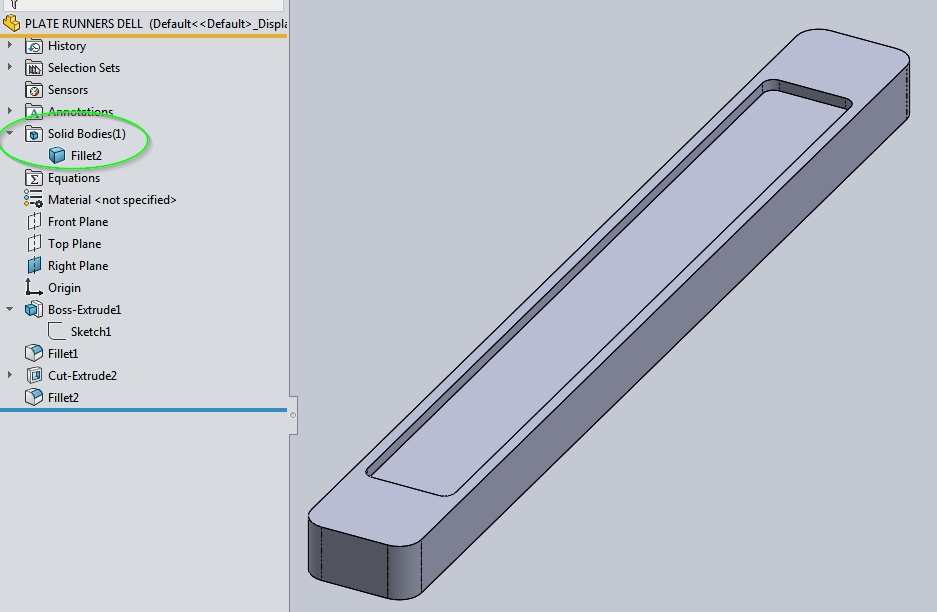The image size is (937, 612).
Task: Click the panel collapse handle on splitter
Action: point(293,415)
